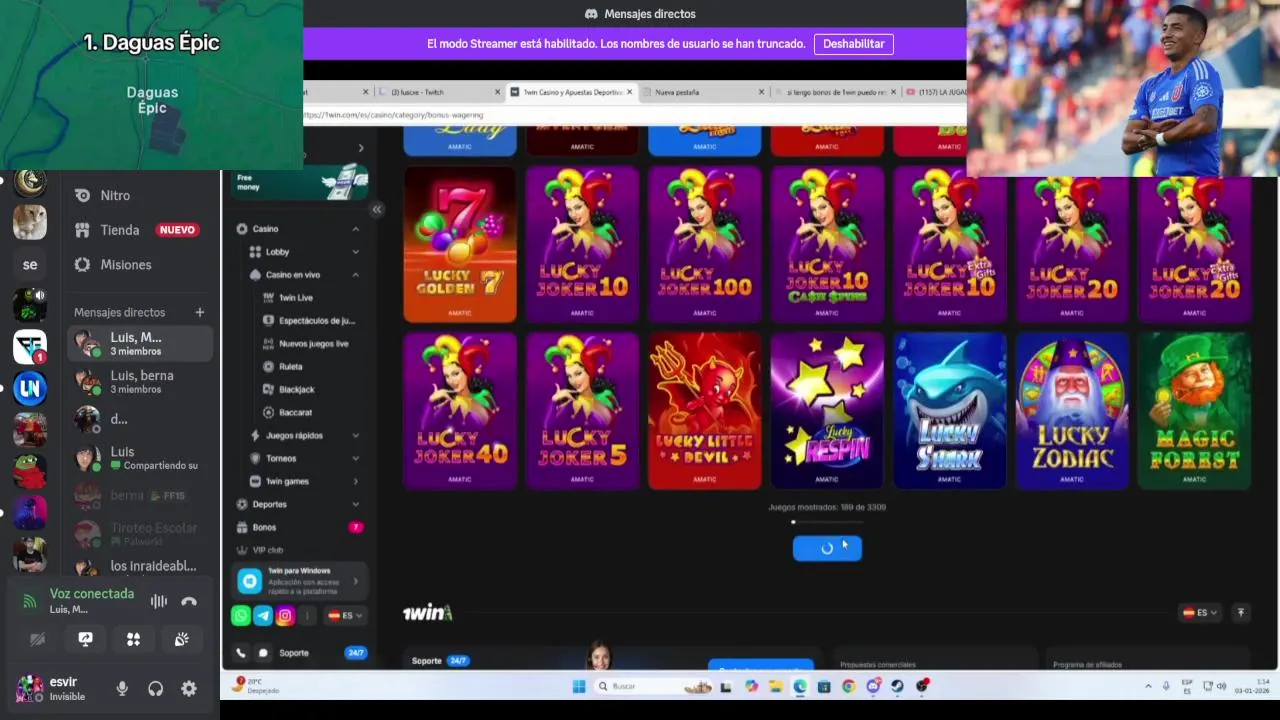Open Baccarat live category
Image resolution: width=1280 pixels, height=720 pixels.
(295, 413)
